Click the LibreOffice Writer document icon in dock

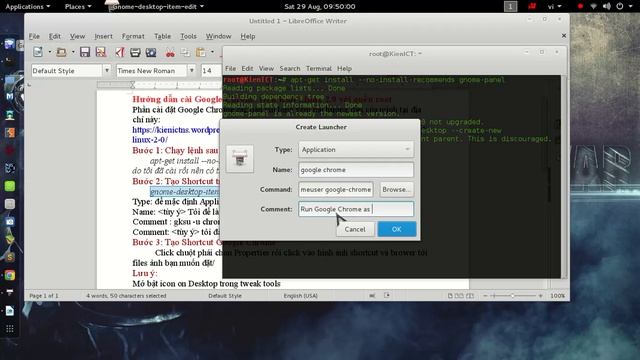click(10, 311)
